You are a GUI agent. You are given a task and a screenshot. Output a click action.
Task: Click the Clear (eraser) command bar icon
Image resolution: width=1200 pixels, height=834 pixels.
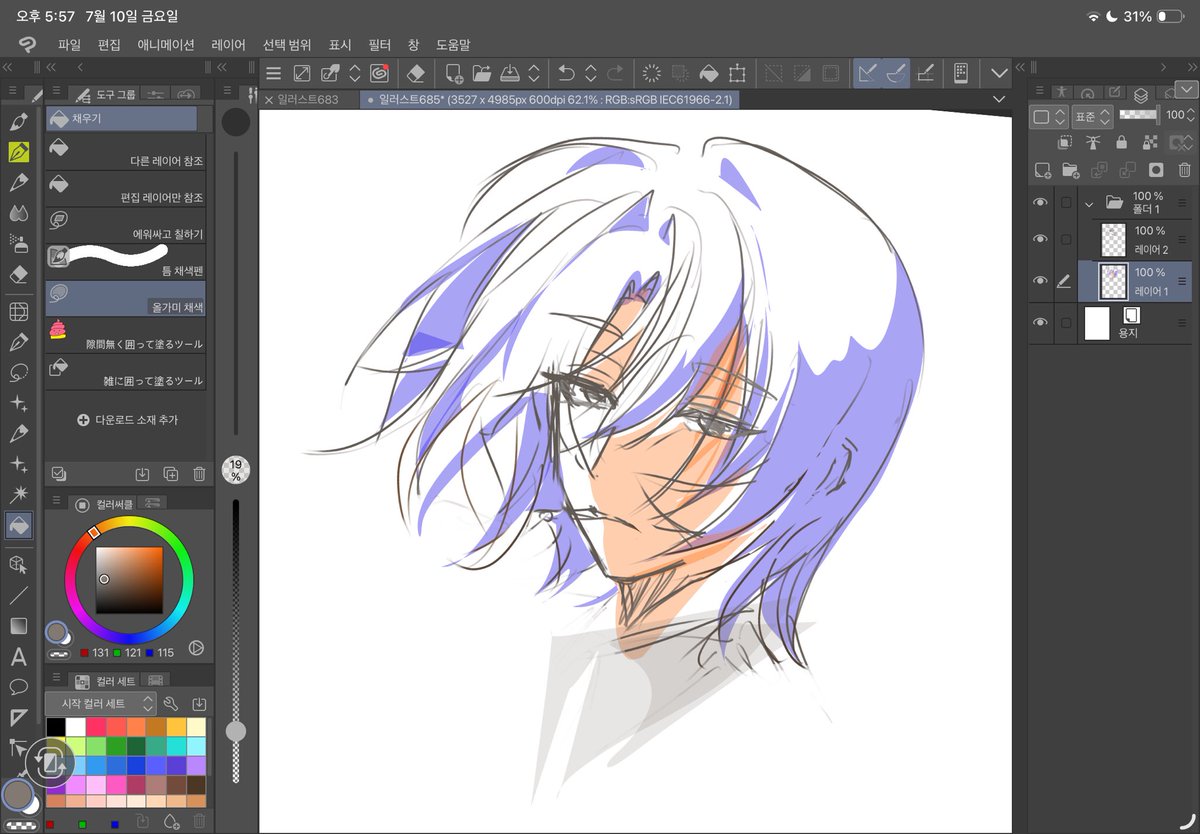click(417, 73)
